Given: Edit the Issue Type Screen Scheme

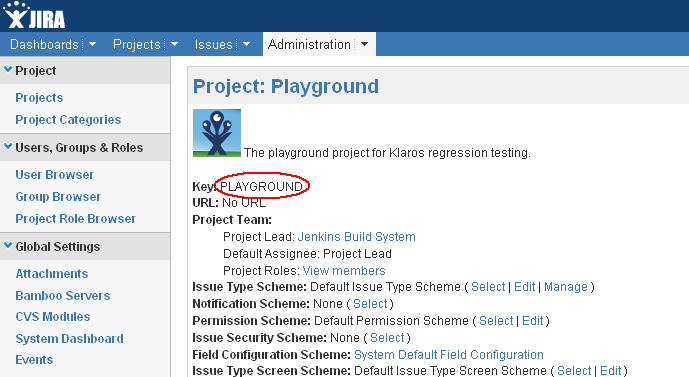Looking at the screenshot, I should (x=611, y=370).
